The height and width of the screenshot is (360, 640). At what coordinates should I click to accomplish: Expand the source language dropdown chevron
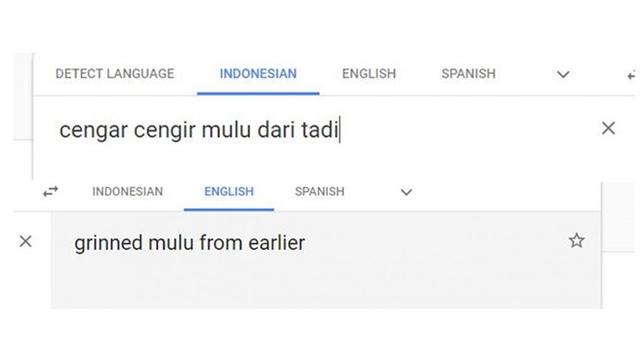click(x=563, y=74)
